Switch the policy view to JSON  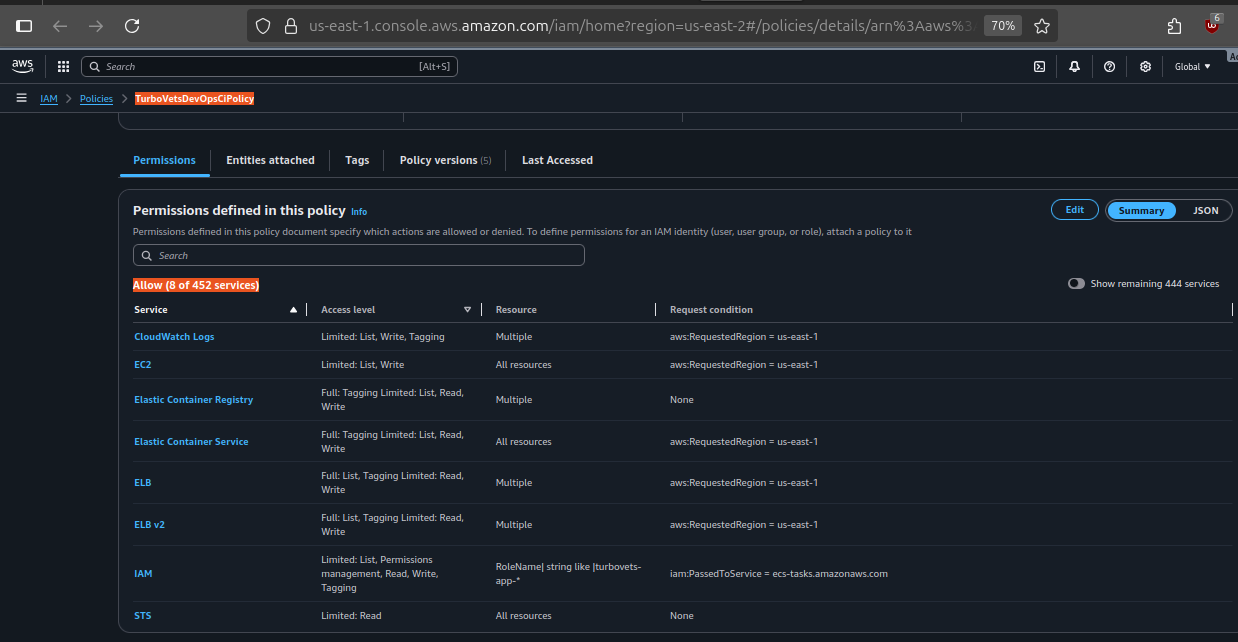click(1205, 210)
